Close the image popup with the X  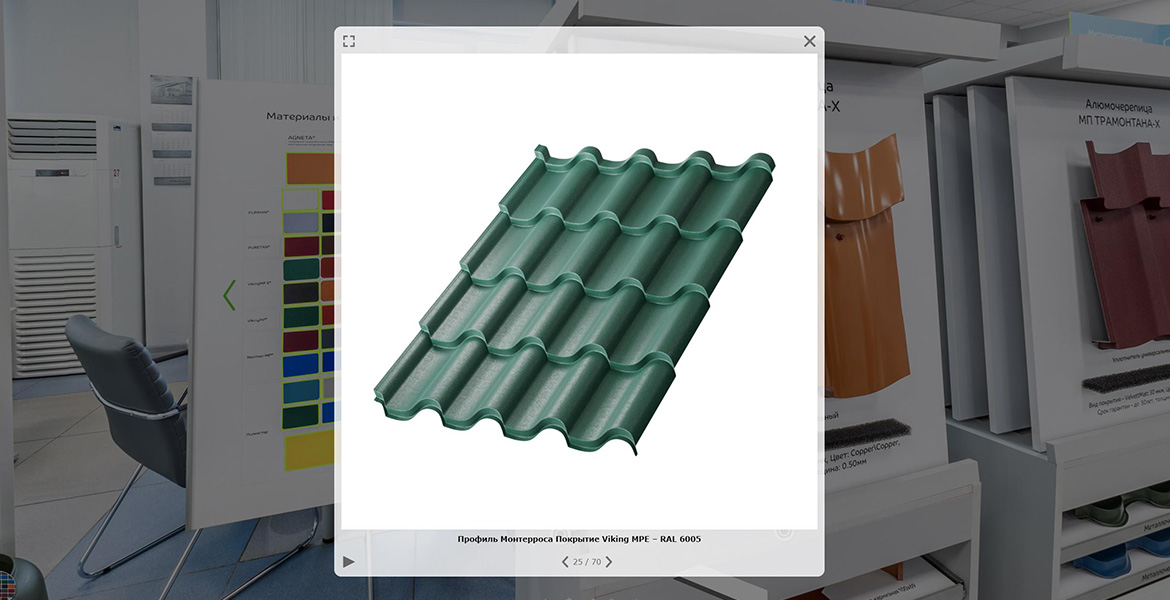pos(809,41)
